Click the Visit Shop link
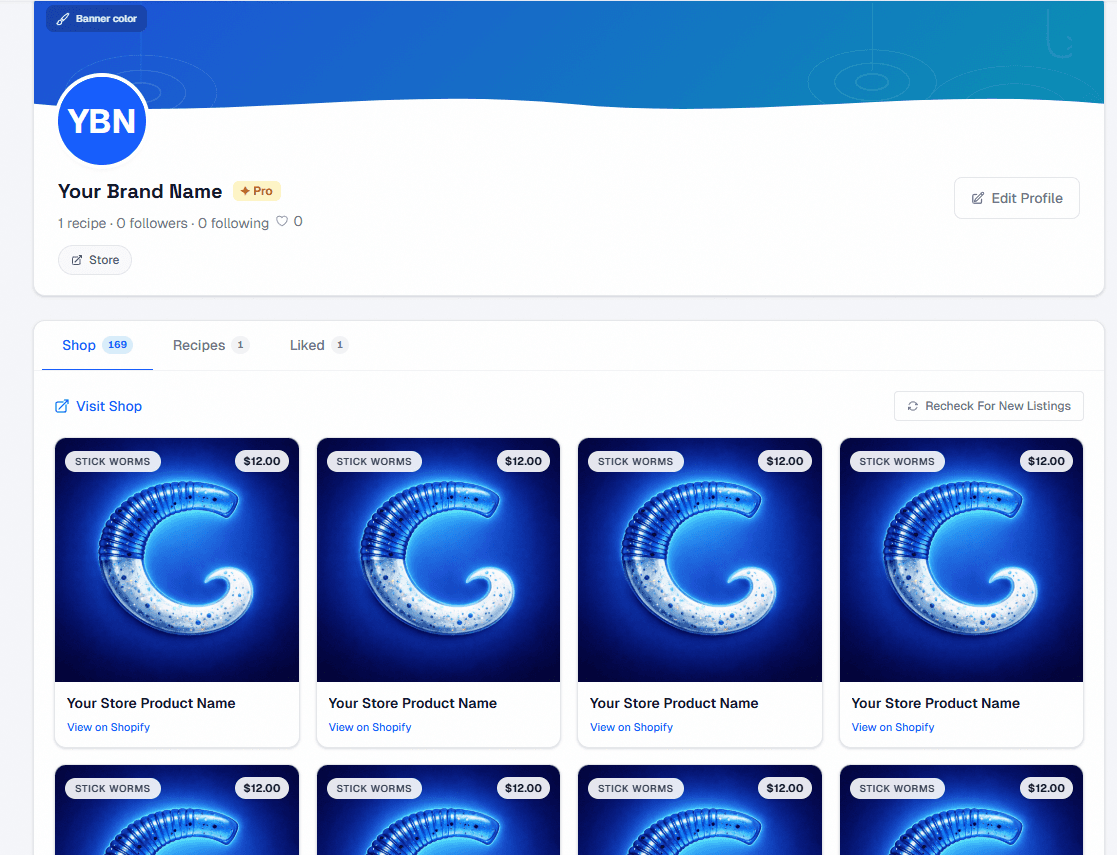Image resolution: width=1117 pixels, height=855 pixels. click(99, 406)
